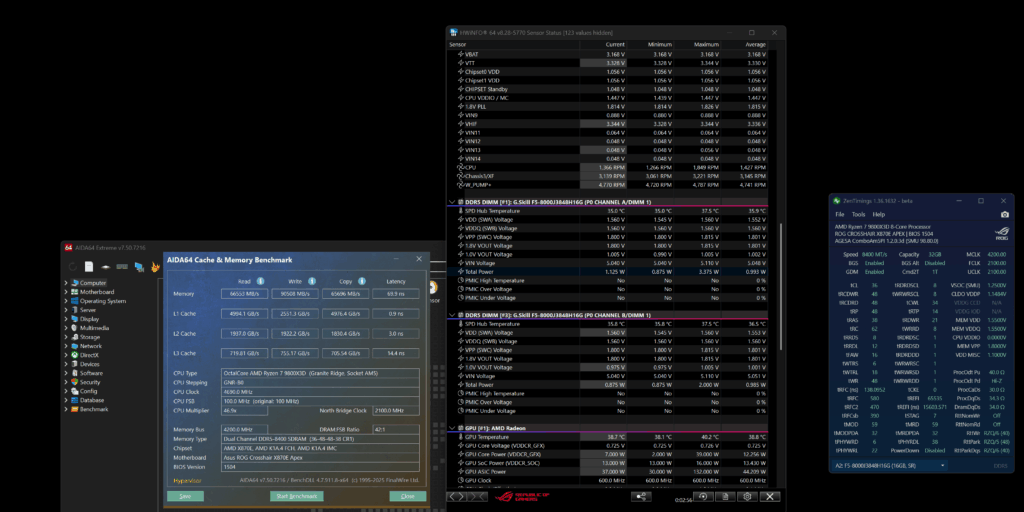The image size is (1024, 512).
Task: Click the ROG logo in ZenTimings
Action: pyautogui.click(x=1001, y=232)
